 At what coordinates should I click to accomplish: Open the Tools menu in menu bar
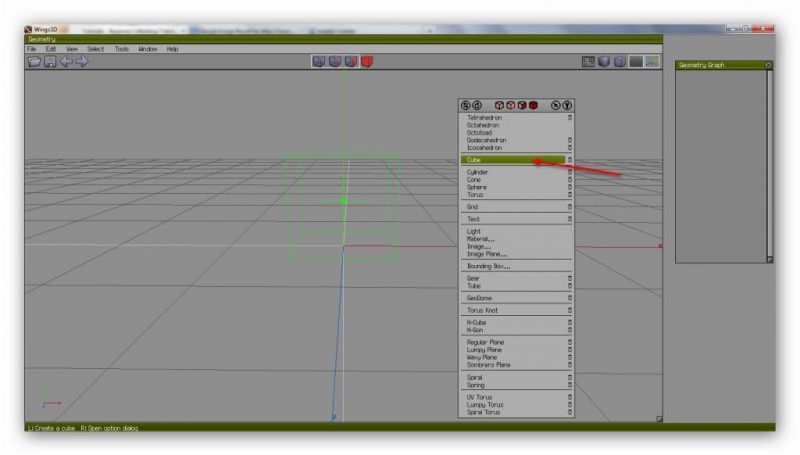point(121,49)
